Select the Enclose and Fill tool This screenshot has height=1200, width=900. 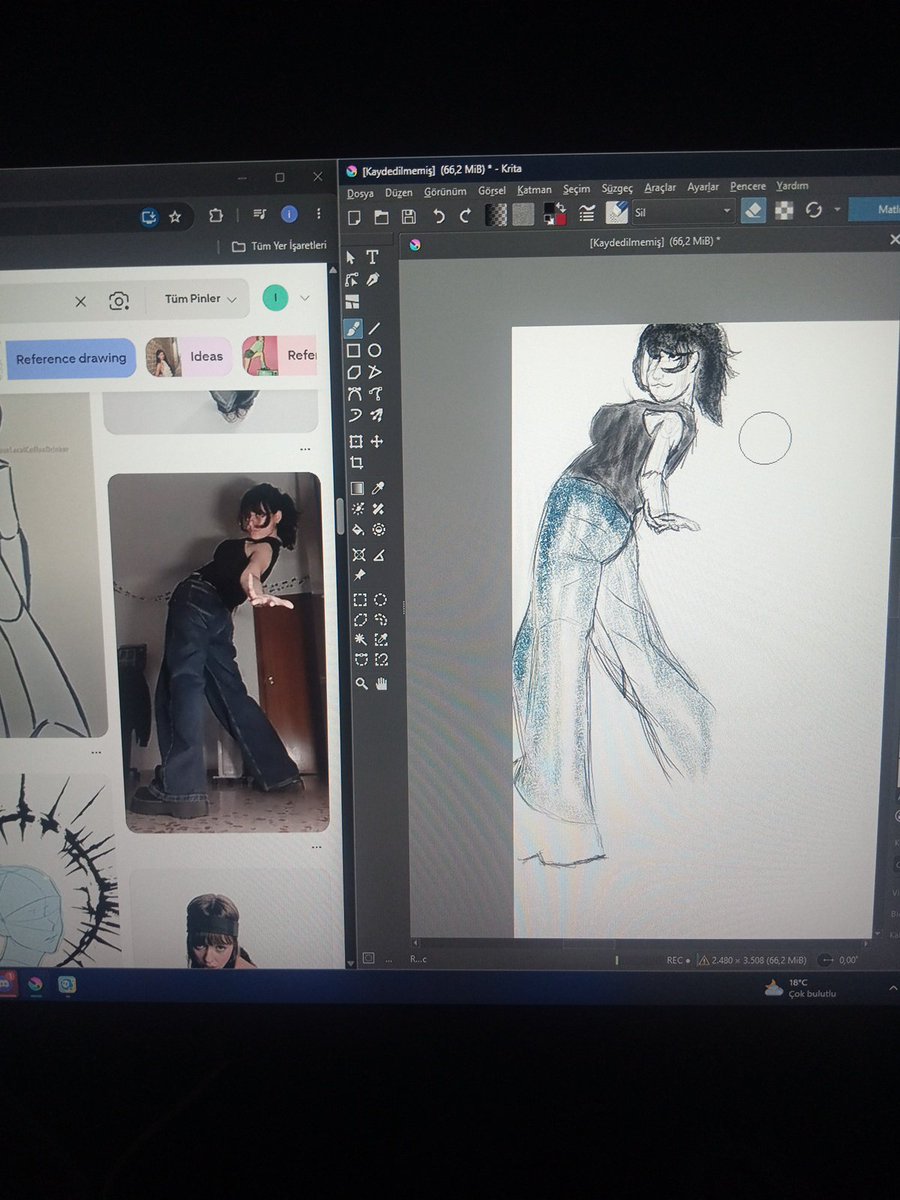tap(379, 530)
